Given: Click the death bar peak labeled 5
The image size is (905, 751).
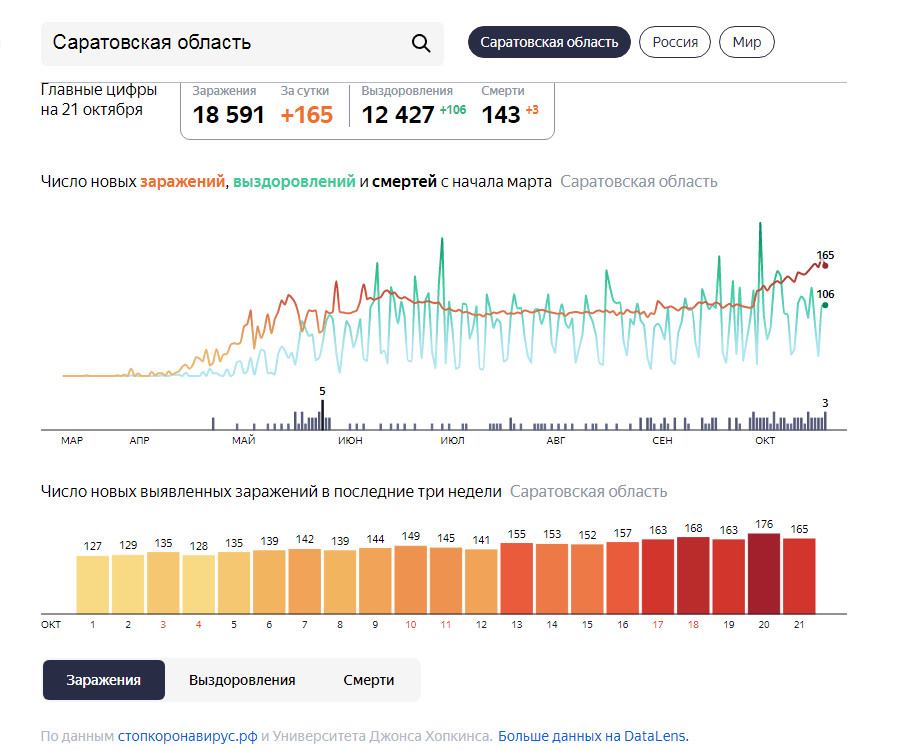Looking at the screenshot, I should tap(322, 415).
